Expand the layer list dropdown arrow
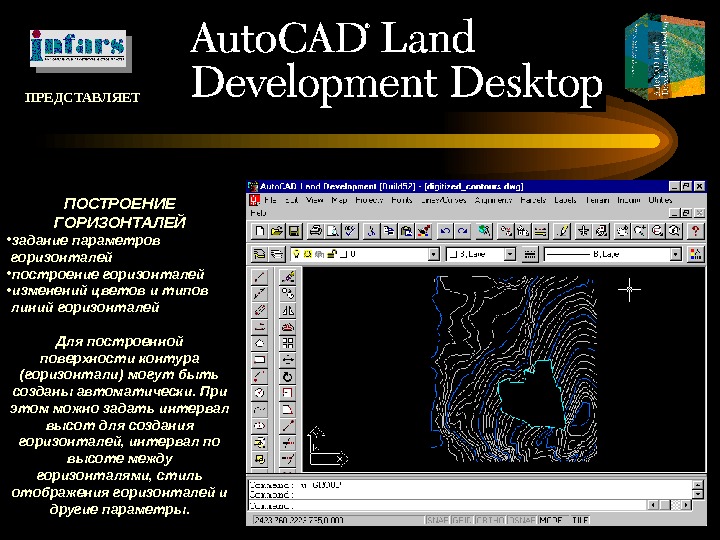This screenshot has height=540, width=720. tap(433, 254)
